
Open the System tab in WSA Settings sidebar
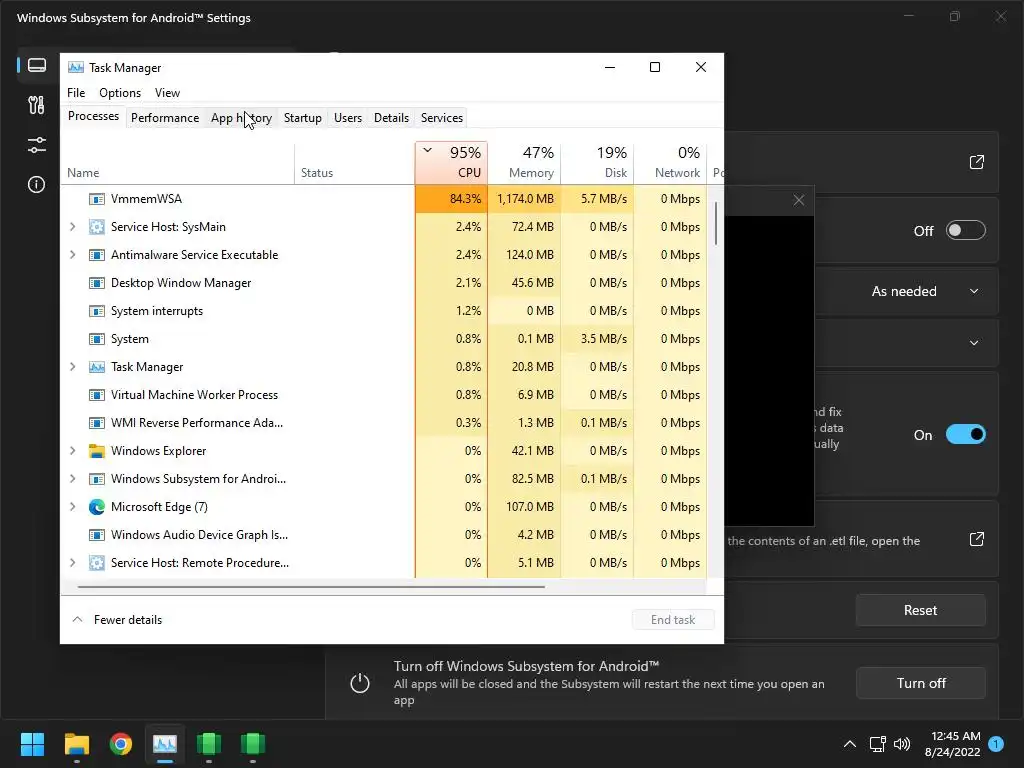[37, 65]
